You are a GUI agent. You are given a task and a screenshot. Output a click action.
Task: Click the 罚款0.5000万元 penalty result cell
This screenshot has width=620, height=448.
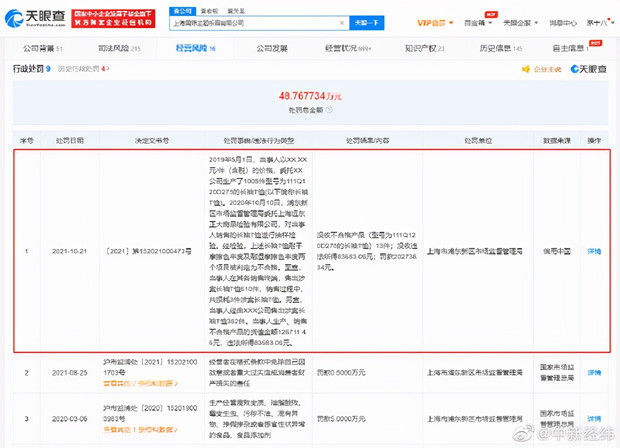click(341, 372)
